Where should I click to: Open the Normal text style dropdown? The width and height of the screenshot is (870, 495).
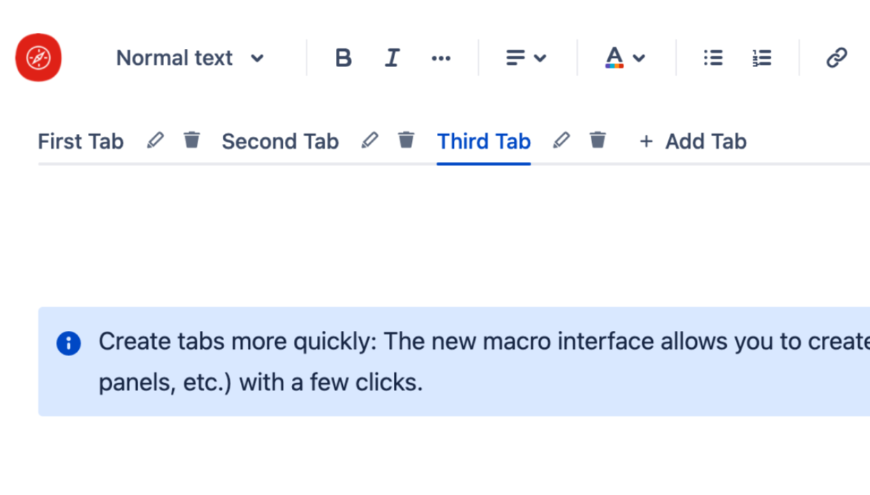click(190, 58)
